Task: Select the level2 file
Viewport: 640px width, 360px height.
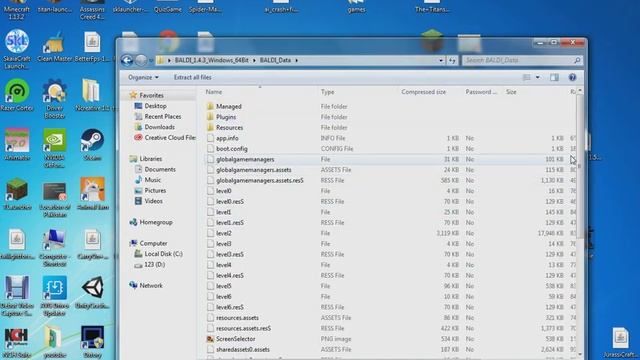Action: (224, 233)
